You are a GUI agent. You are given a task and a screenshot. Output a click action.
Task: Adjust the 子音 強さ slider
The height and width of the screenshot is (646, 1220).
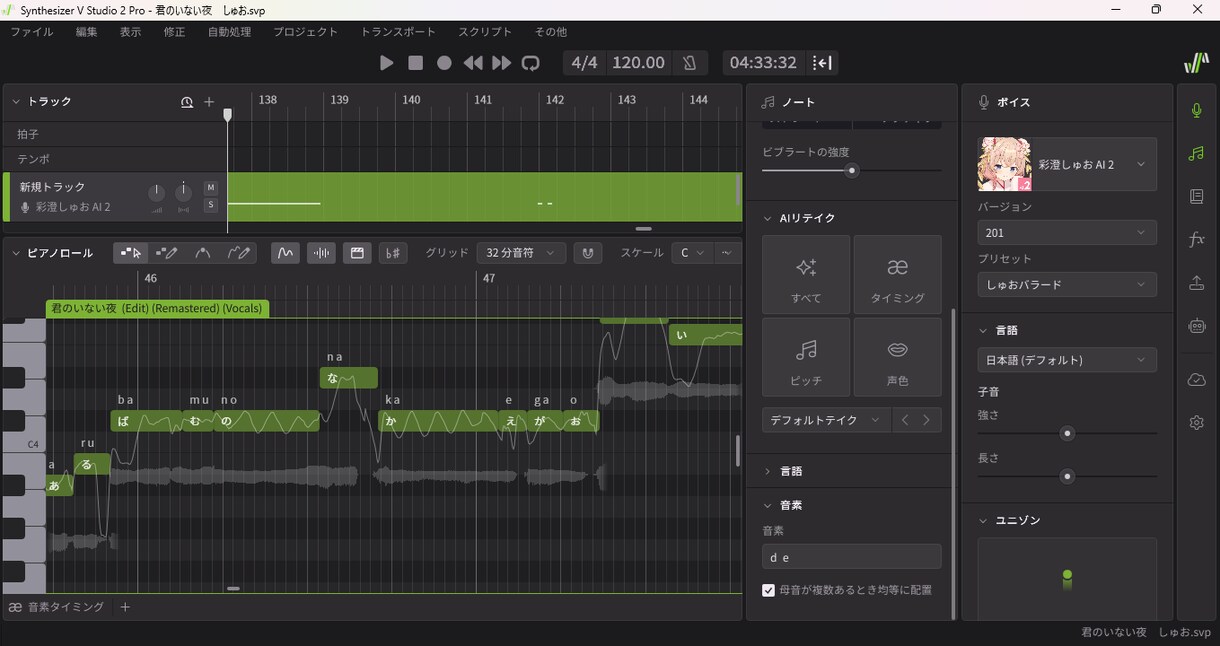point(1067,433)
